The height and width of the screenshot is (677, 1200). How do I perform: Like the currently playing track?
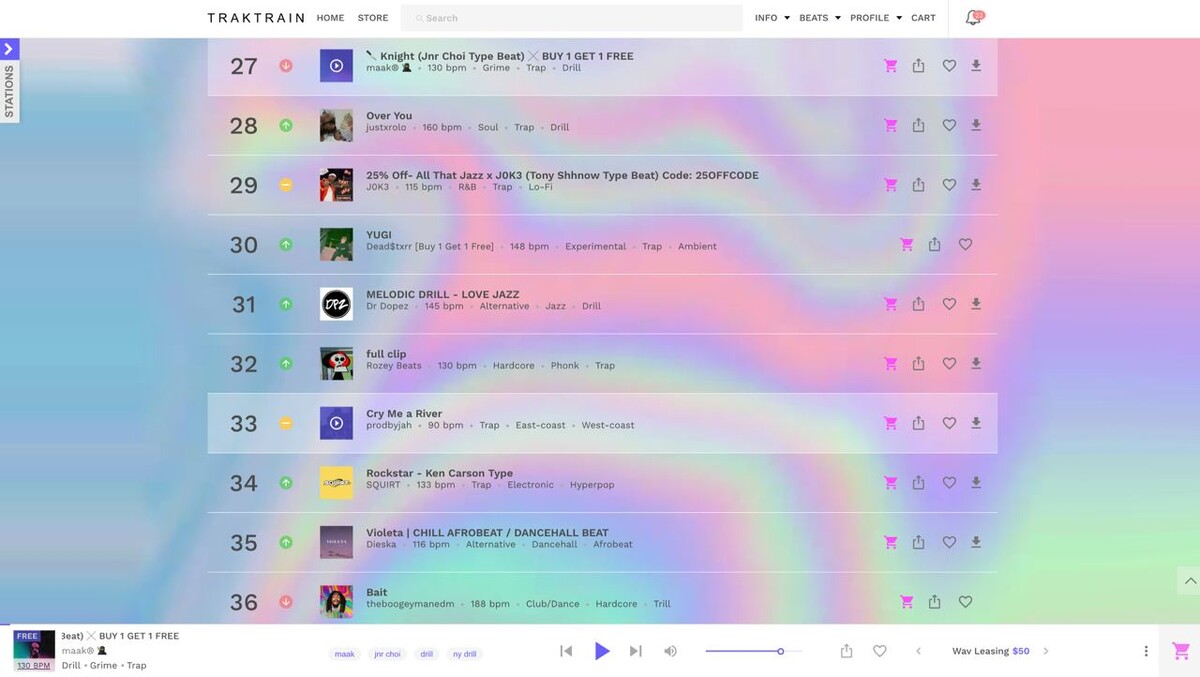pos(880,651)
